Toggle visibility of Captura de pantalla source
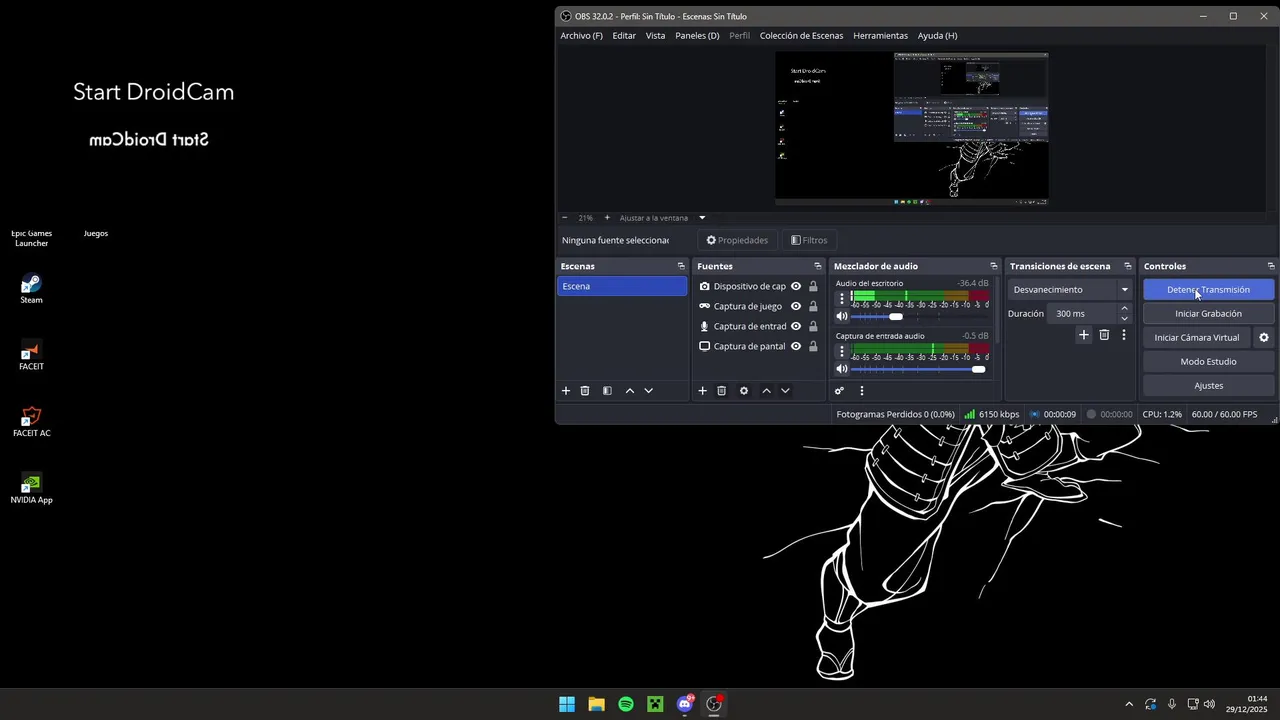 pos(796,346)
